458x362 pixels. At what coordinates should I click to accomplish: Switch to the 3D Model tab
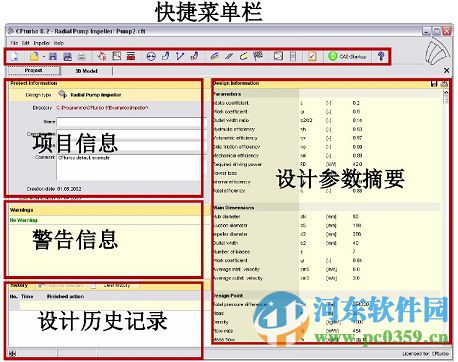tap(87, 71)
